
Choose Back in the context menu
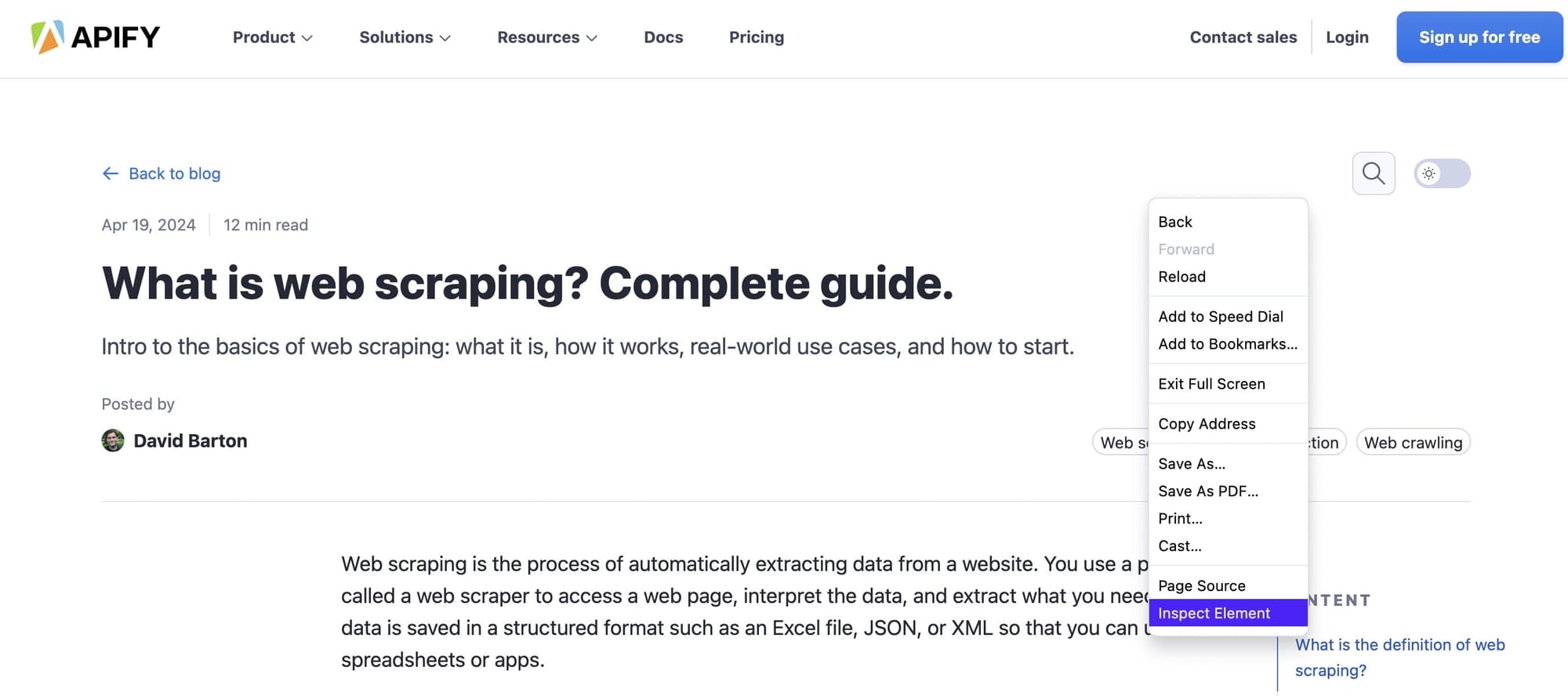coord(1228,222)
